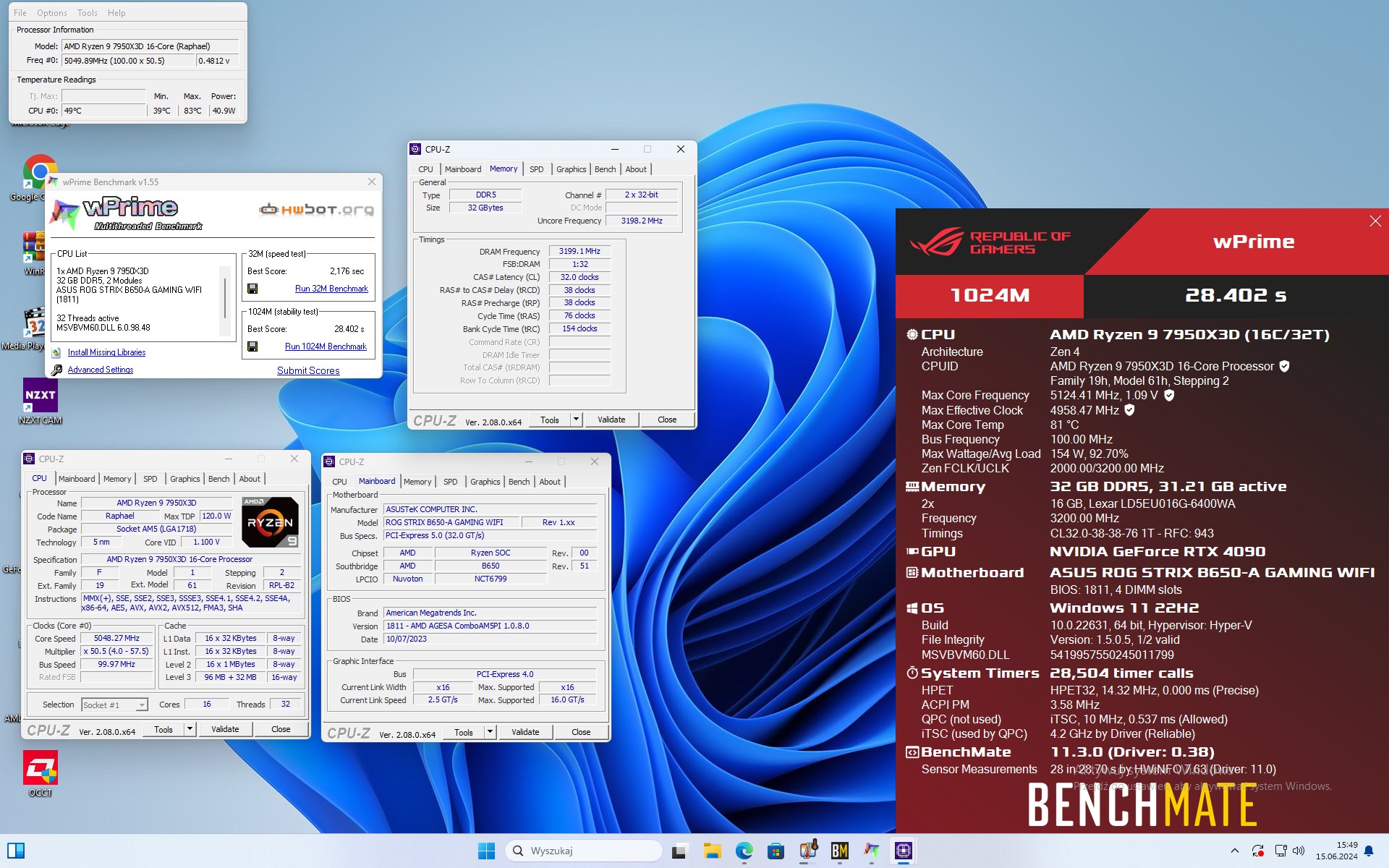This screenshot has height=868, width=1389.
Task: Click Run 1024M Benchmark link
Action: click(326, 346)
